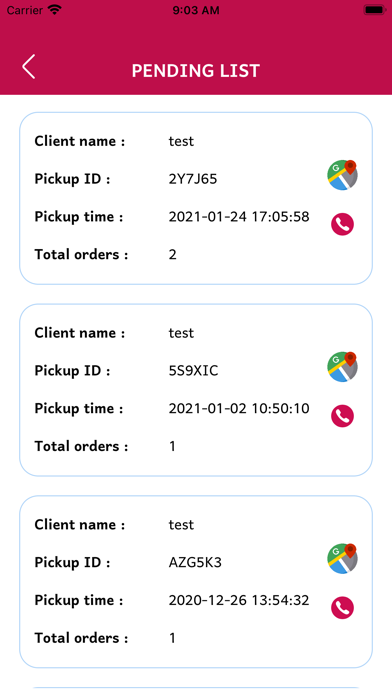Screen dimensions: 392x696
Task: Call client for pickup 2Y7J65
Action: pyautogui.click(x=342, y=224)
